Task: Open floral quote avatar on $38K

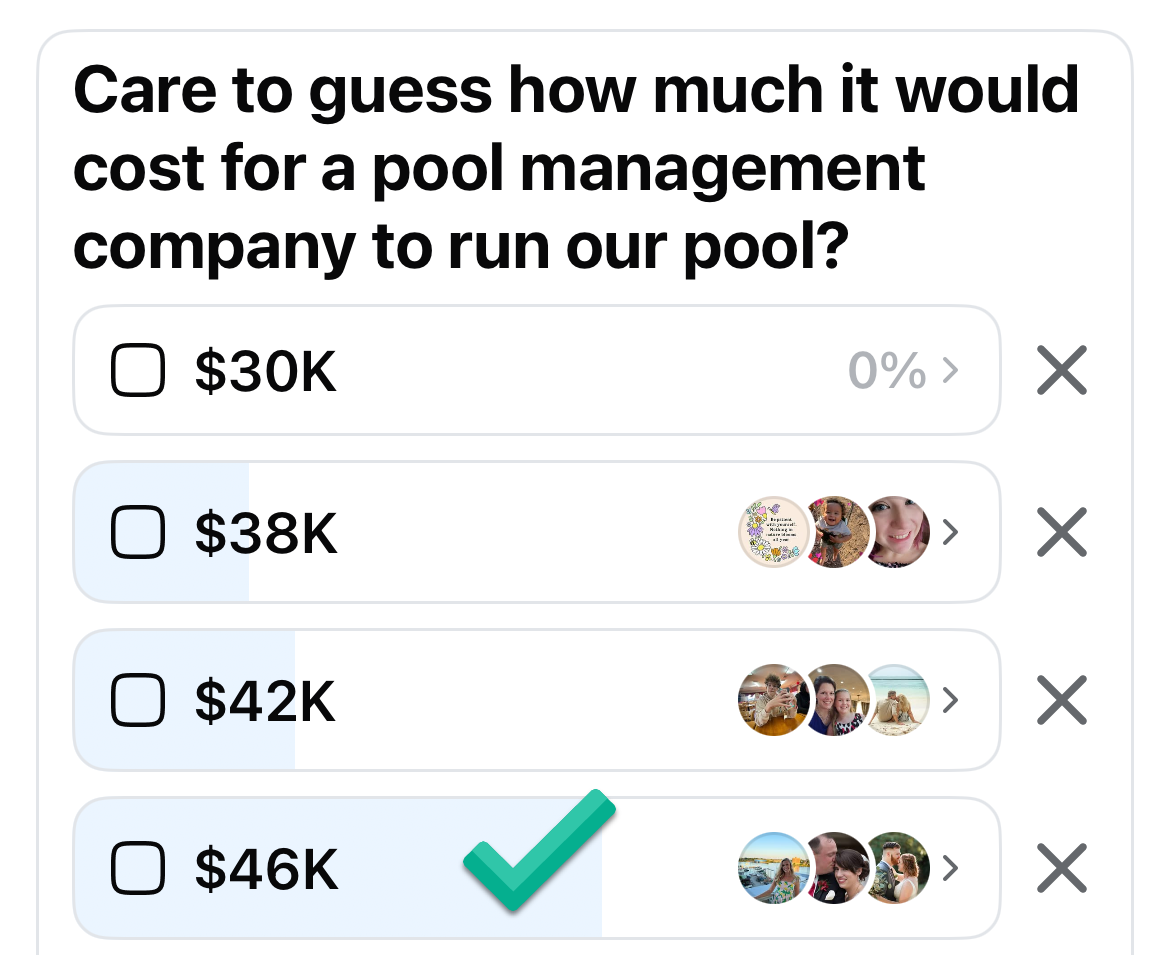Action: tap(773, 532)
